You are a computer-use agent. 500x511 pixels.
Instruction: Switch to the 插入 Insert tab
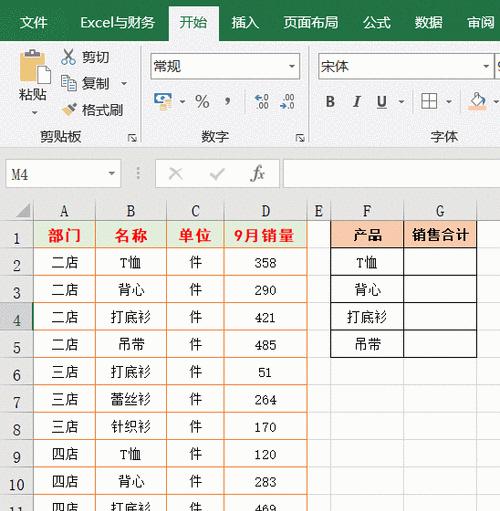tap(245, 23)
